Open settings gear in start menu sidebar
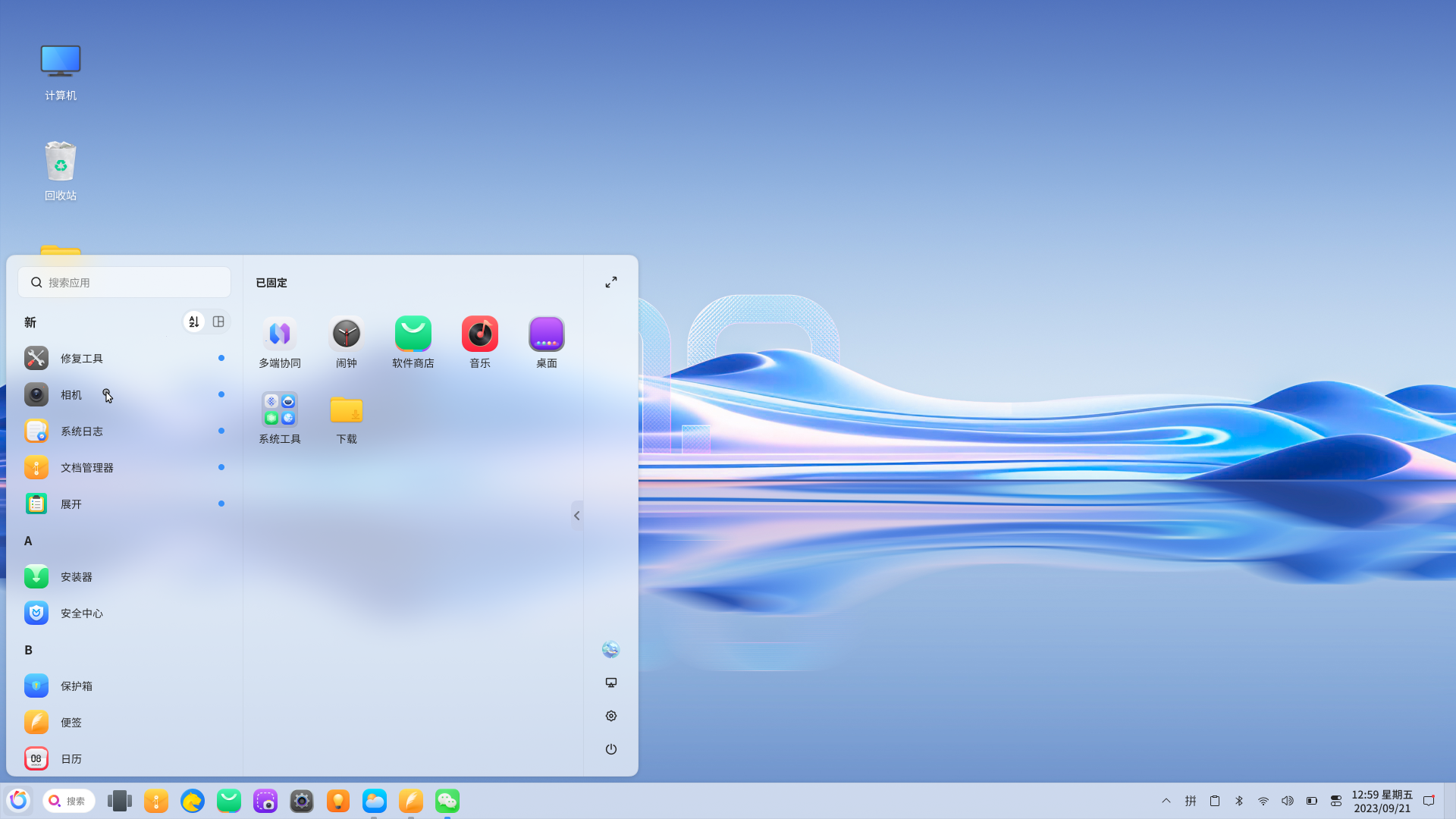The width and height of the screenshot is (1456, 819). (x=610, y=716)
